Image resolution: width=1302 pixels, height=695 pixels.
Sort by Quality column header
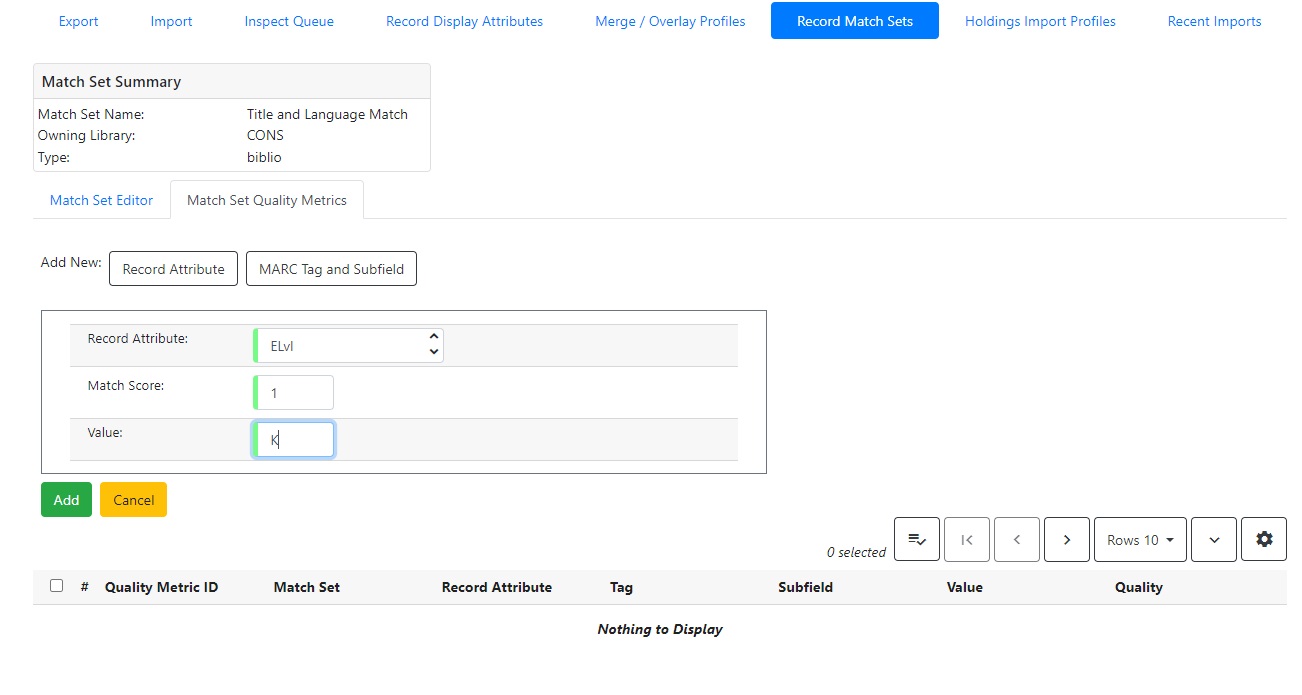(1138, 587)
